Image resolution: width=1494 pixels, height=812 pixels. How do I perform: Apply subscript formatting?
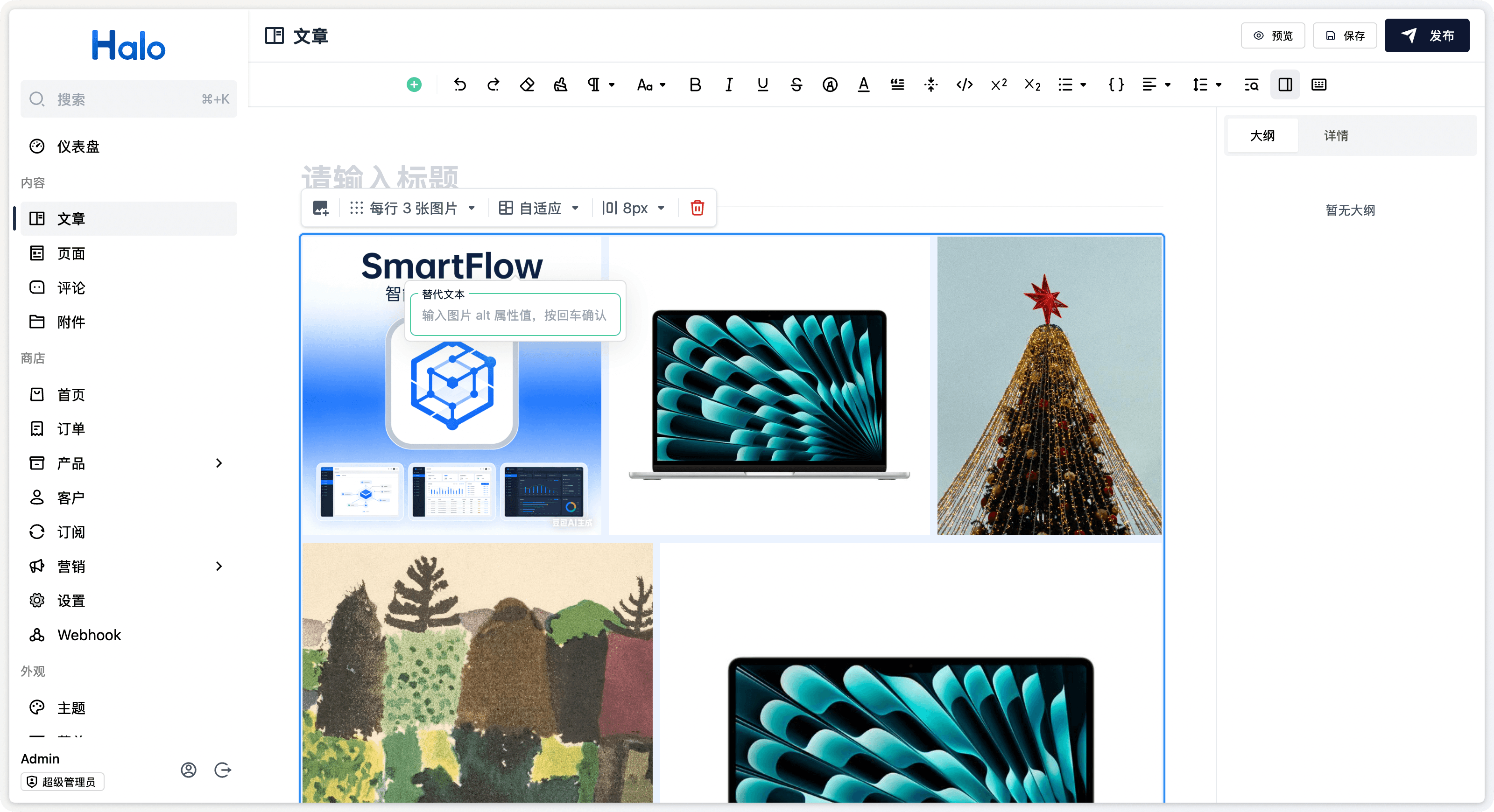1032,84
